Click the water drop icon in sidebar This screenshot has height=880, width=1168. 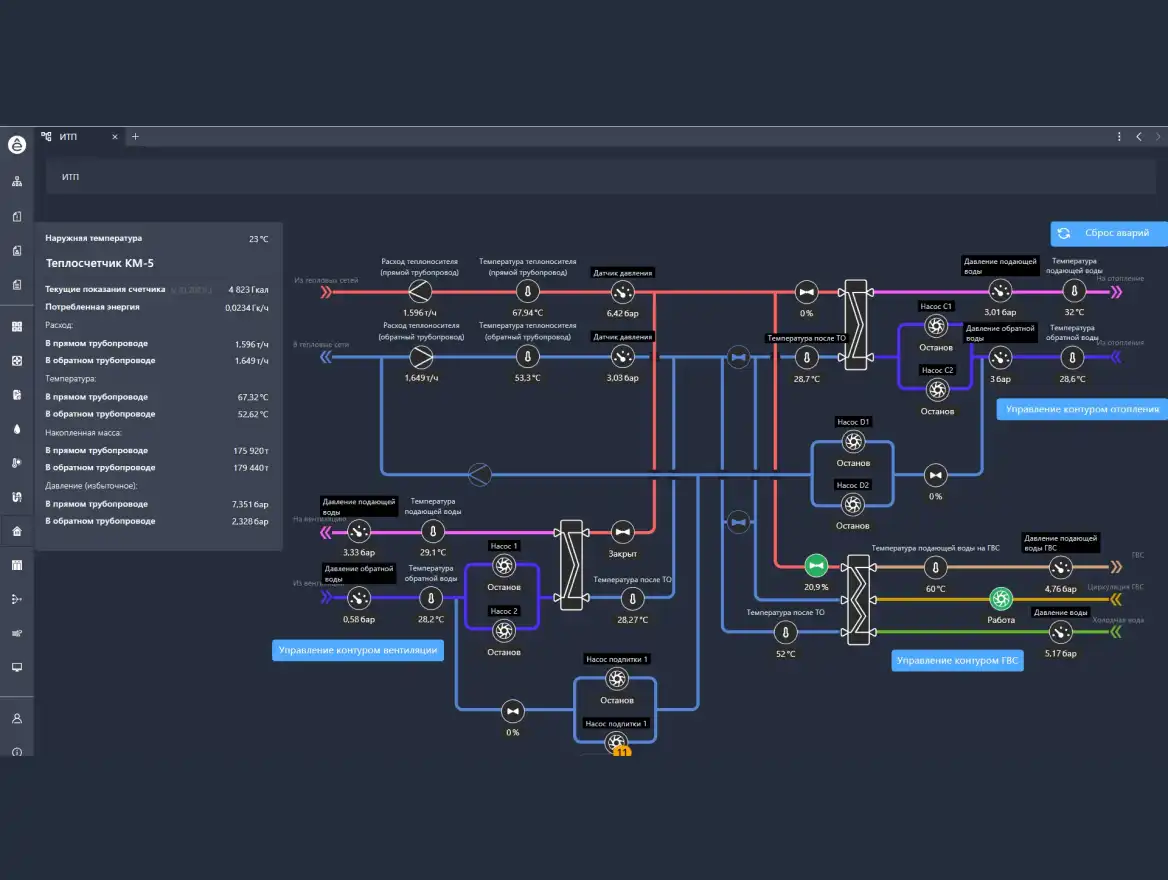tap(17, 428)
